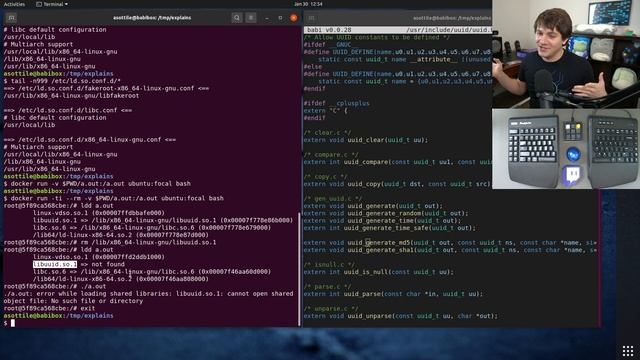Click the uuid_parse declaration line
This screenshot has height=360, width=640.
coord(393,294)
